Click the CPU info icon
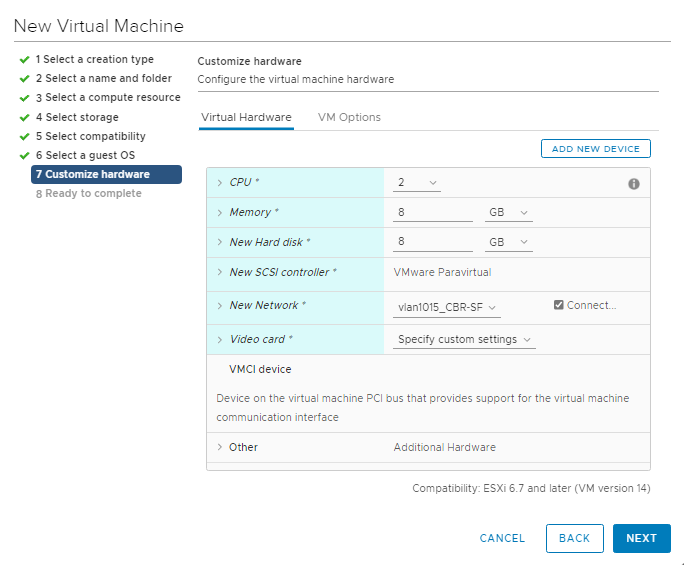 click(x=633, y=184)
